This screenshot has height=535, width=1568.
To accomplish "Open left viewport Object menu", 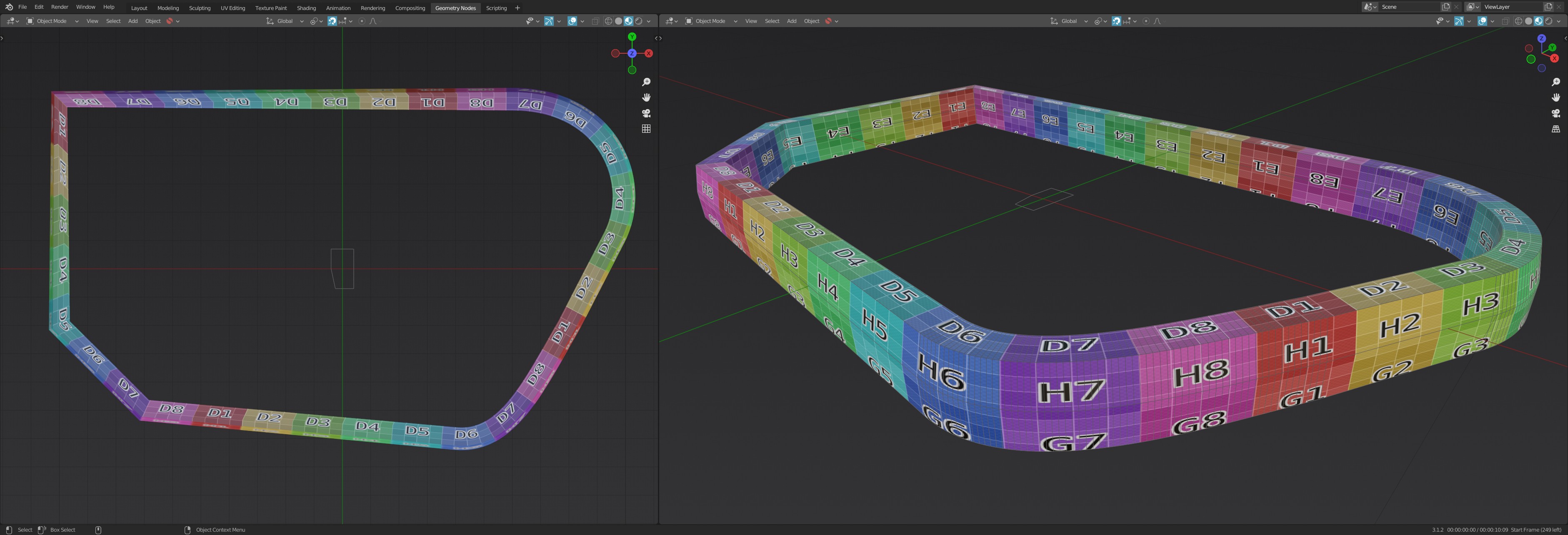I will (x=153, y=21).
